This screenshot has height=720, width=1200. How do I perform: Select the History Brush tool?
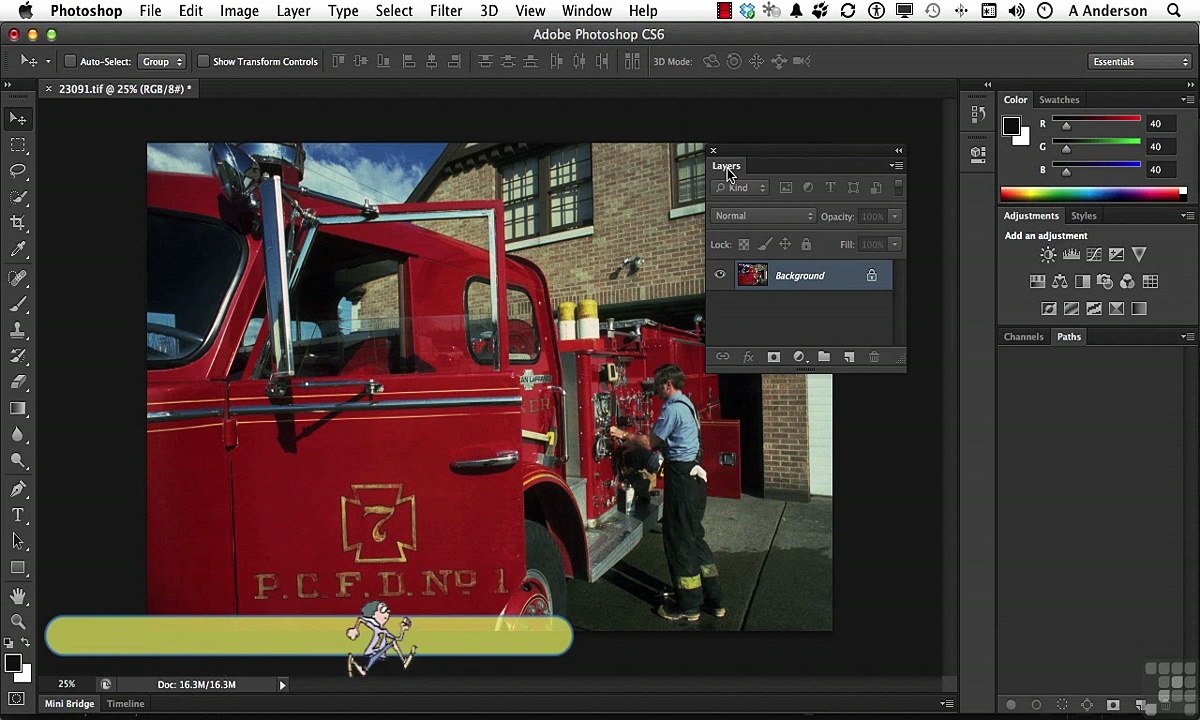click(x=18, y=356)
